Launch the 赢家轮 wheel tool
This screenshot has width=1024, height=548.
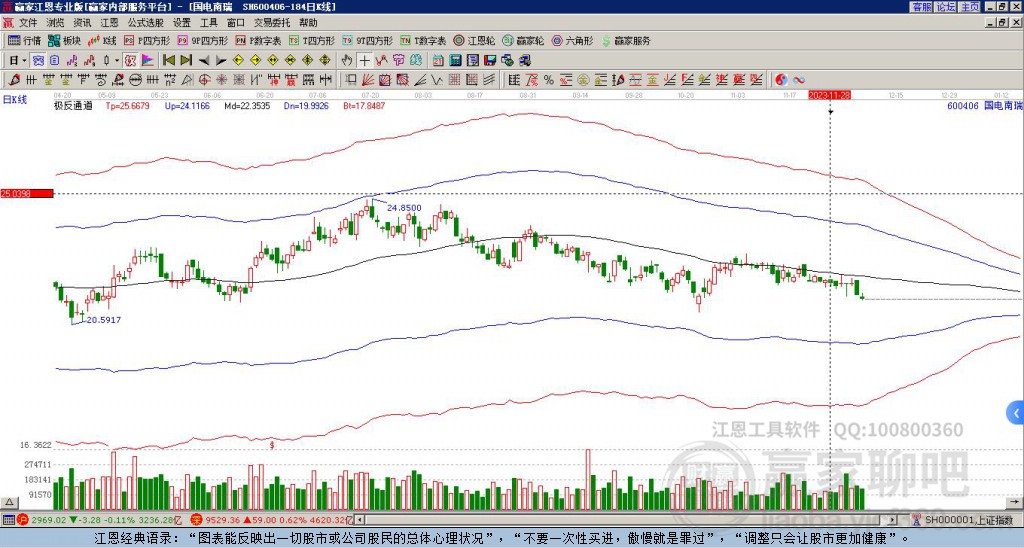point(523,40)
